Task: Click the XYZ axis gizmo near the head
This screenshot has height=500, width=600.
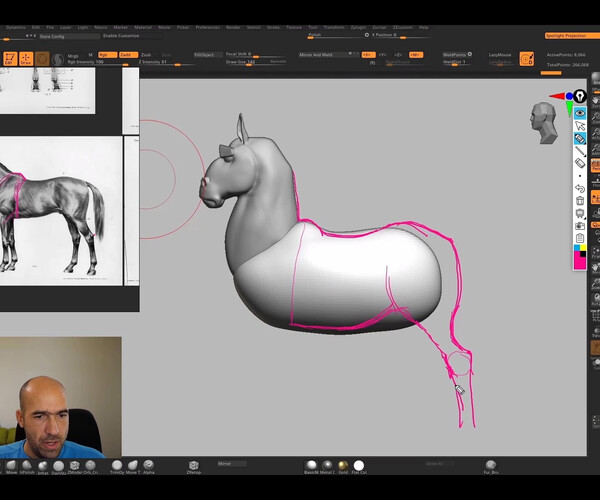Action: 564,103
